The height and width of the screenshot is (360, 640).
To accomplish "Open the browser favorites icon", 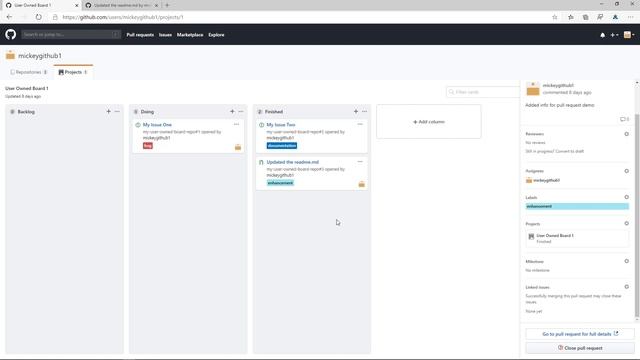I will (x=571, y=17).
